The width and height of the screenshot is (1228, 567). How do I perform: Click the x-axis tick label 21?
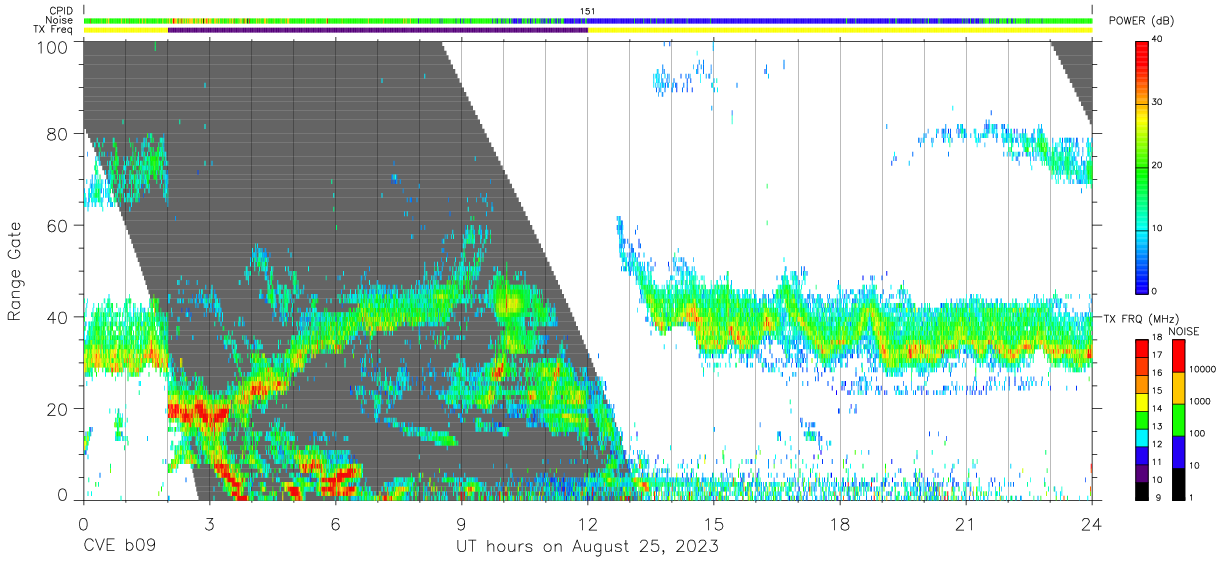[x=966, y=524]
